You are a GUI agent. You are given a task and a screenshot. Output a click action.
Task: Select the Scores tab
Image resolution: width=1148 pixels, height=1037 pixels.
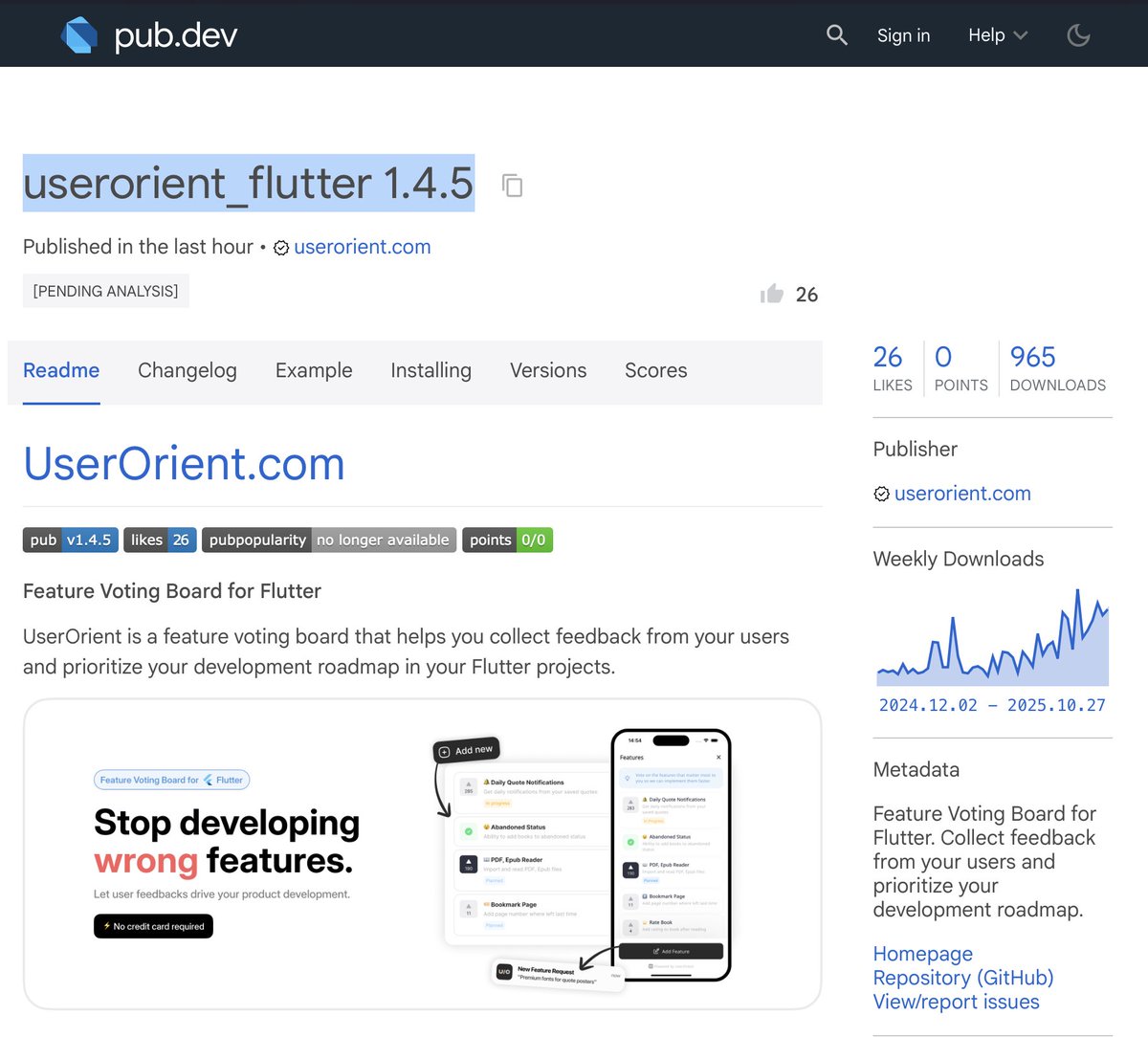pos(655,370)
